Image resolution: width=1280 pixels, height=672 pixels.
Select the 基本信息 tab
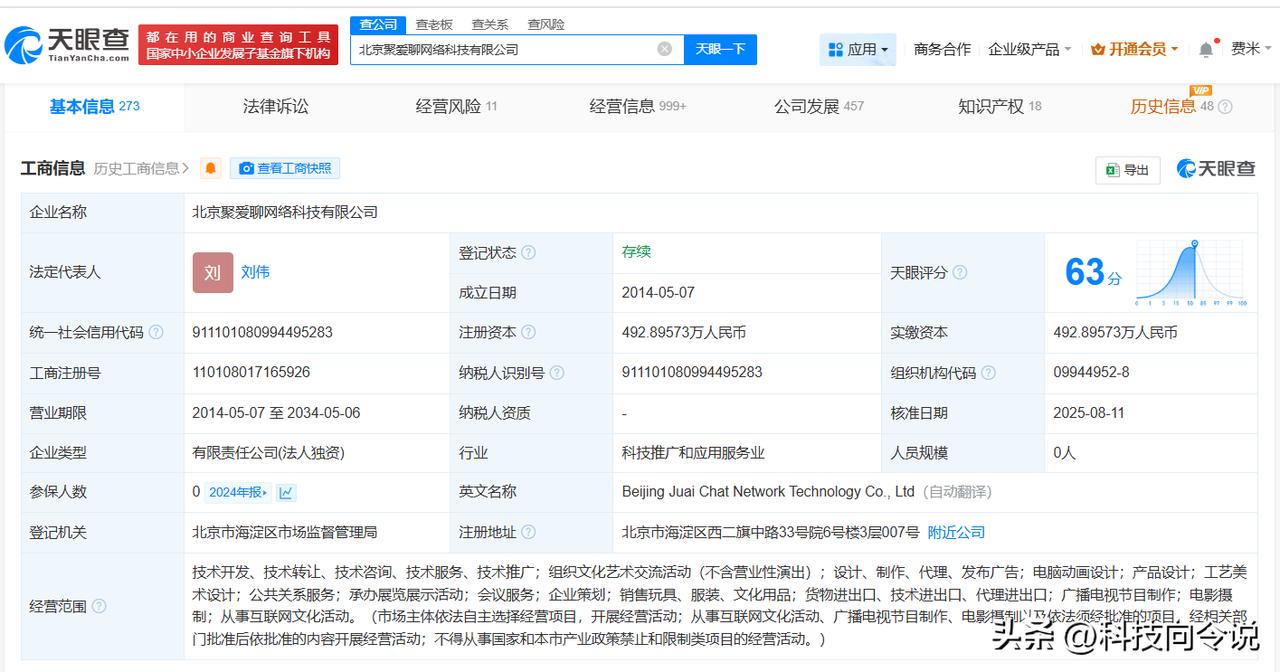point(95,106)
